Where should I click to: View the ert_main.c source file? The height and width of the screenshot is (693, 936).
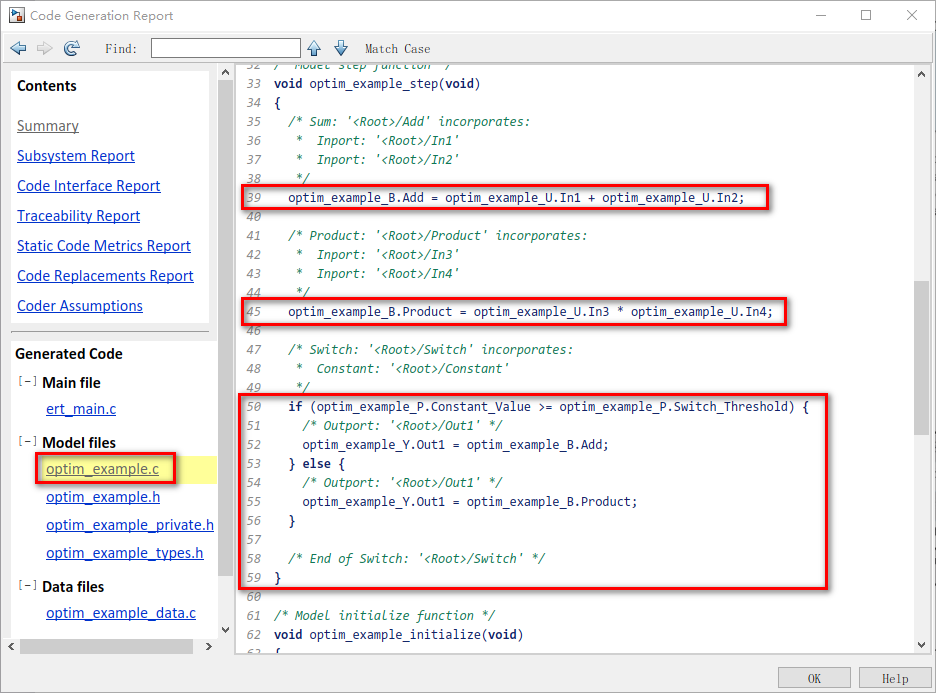(x=79, y=408)
